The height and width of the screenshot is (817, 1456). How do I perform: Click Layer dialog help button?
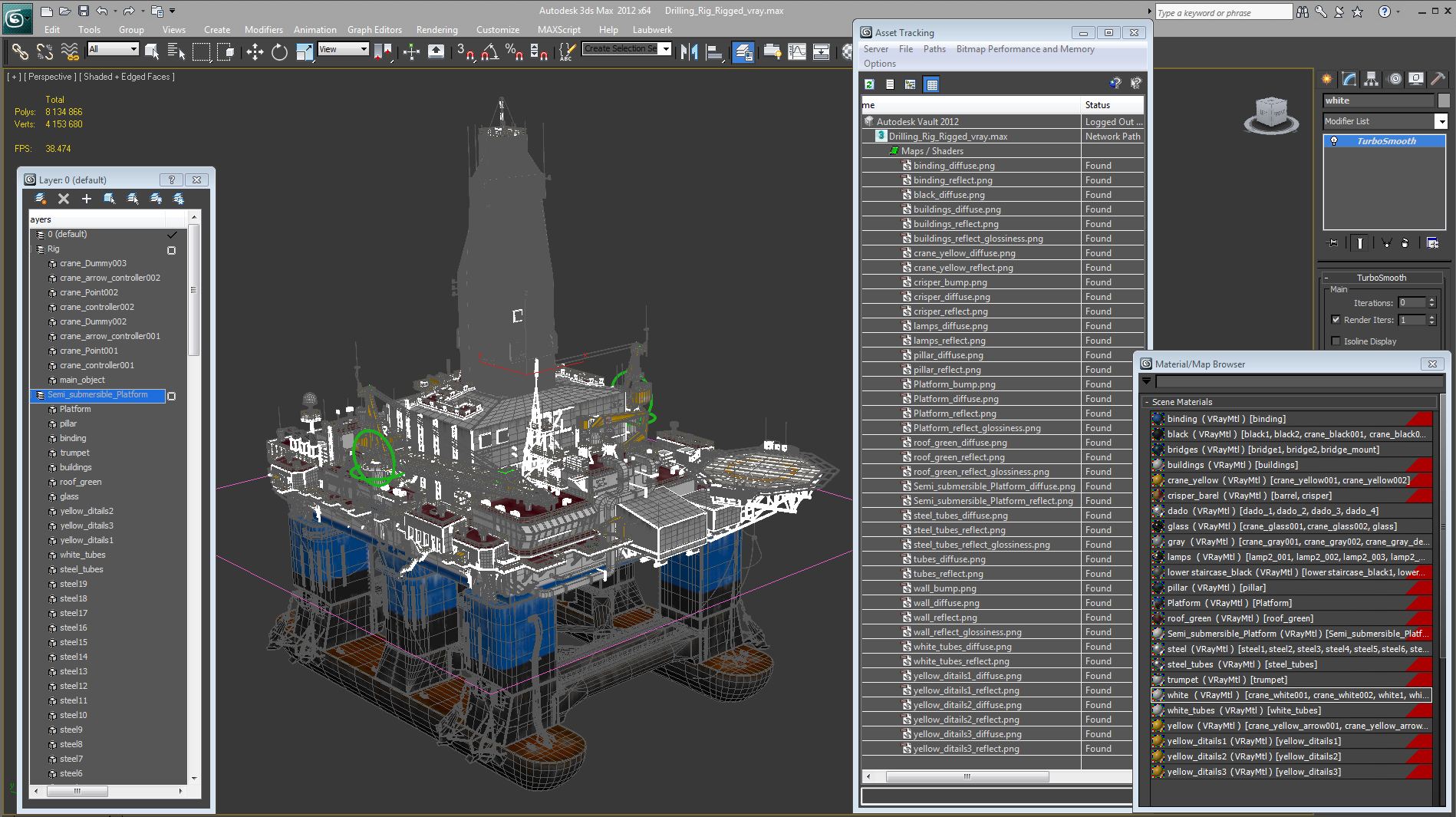[x=172, y=180]
